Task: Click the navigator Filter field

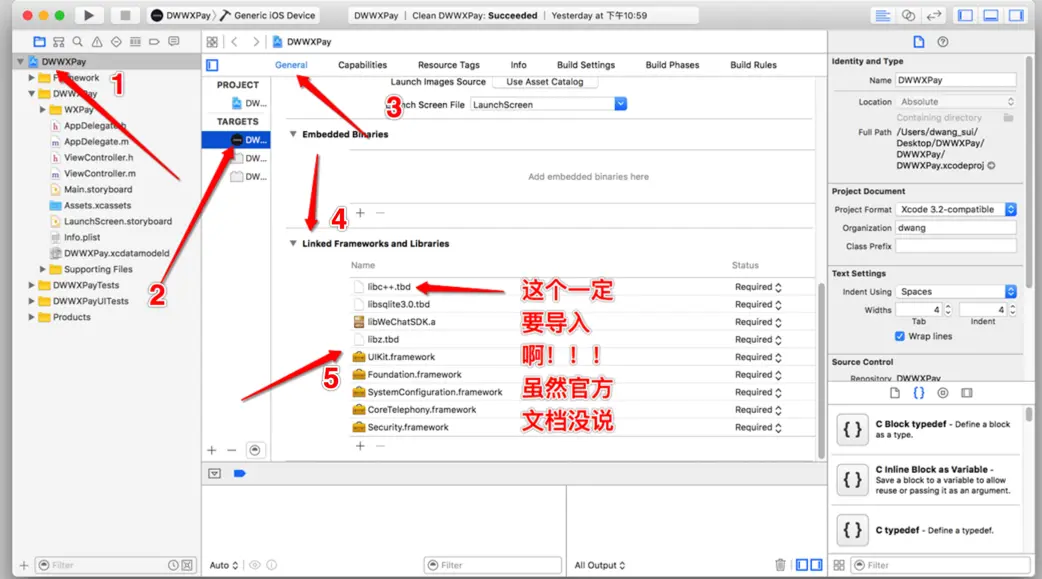Action: [x=115, y=565]
